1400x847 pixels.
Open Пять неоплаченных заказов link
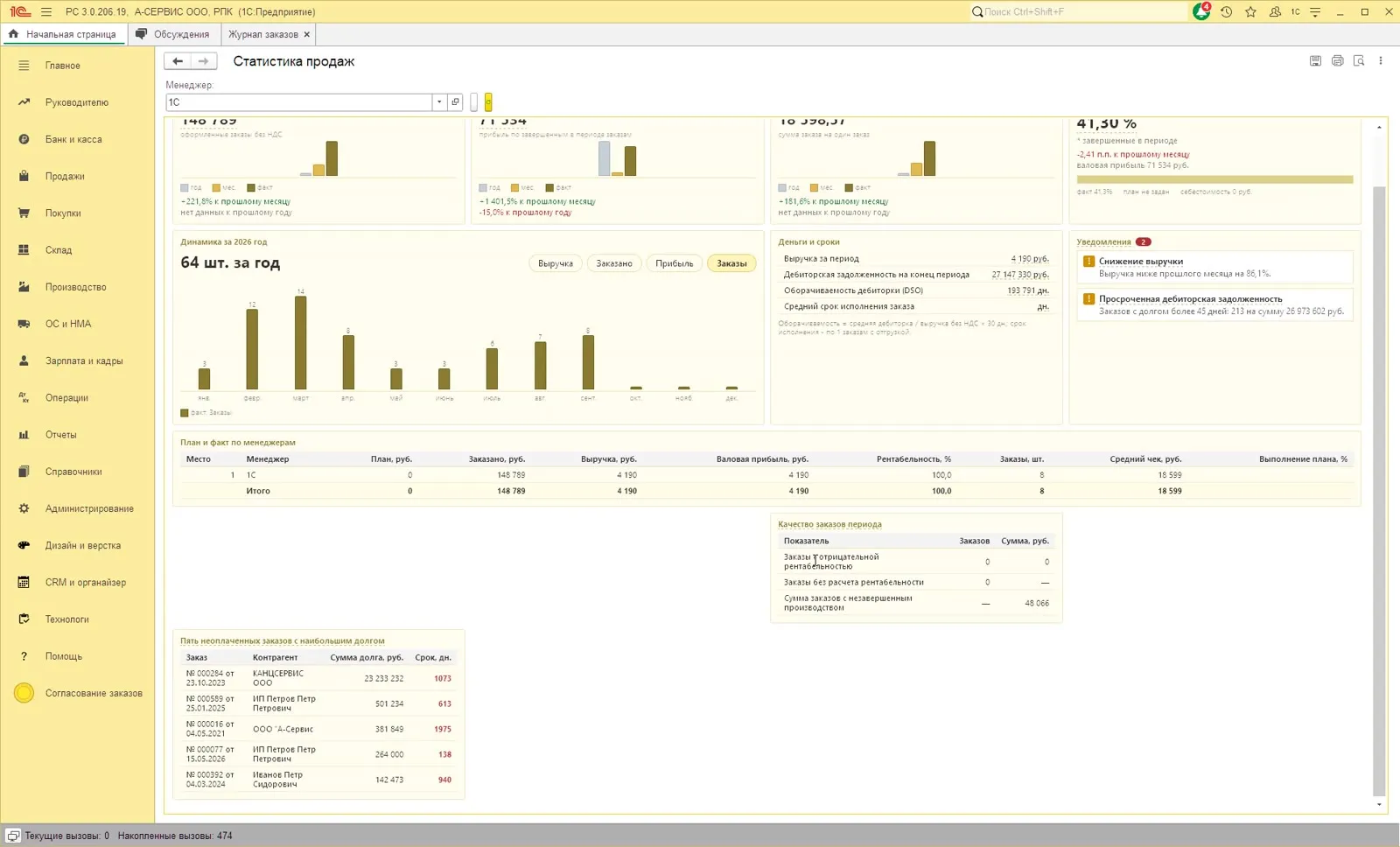[282, 641]
